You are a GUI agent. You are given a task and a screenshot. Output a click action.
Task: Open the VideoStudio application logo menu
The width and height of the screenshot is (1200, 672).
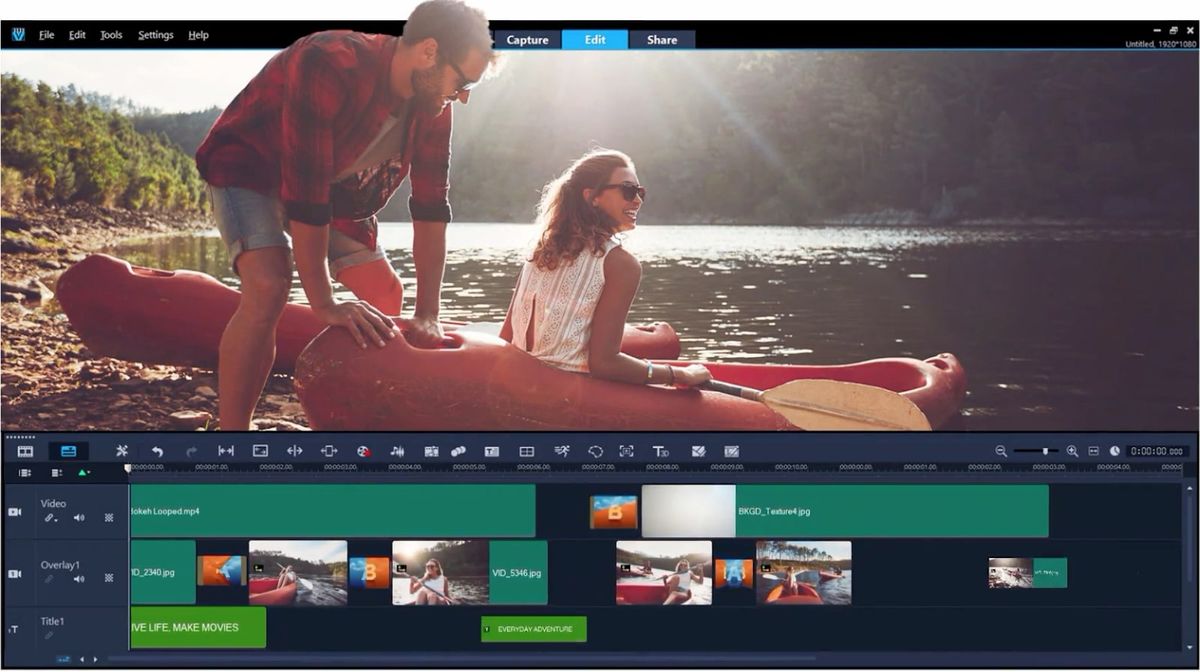click(18, 35)
